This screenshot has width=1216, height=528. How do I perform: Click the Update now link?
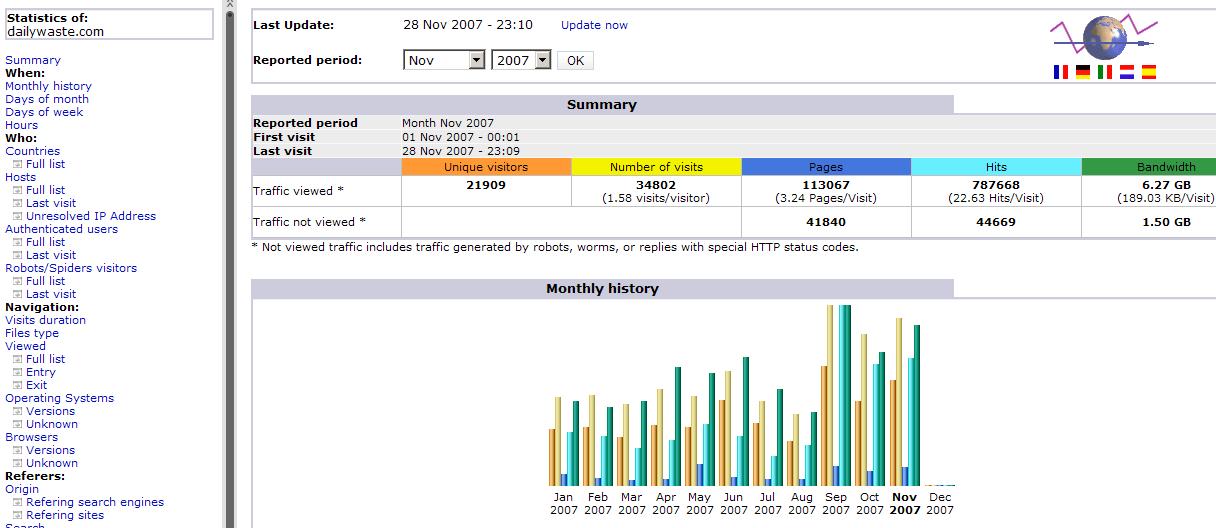(x=594, y=25)
